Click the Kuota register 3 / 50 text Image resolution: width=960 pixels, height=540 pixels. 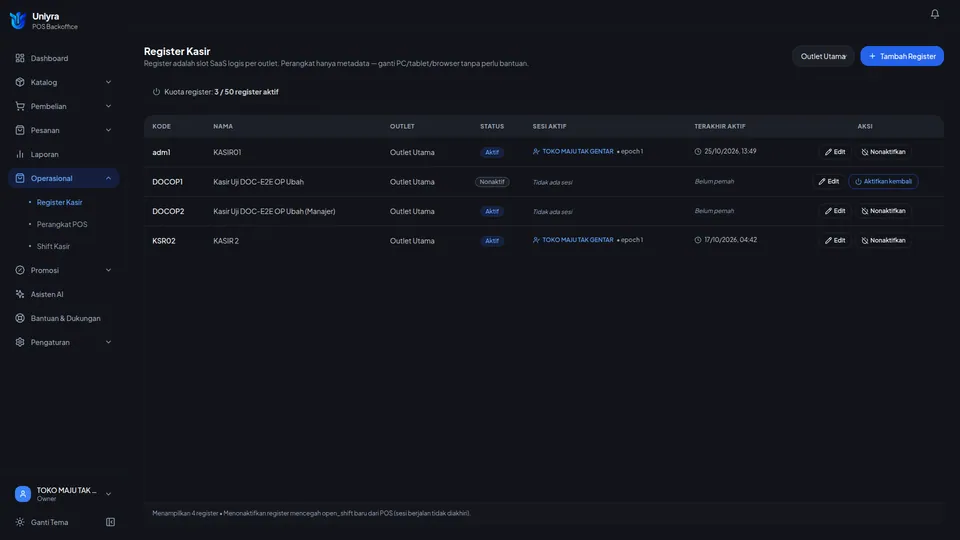coord(246,92)
